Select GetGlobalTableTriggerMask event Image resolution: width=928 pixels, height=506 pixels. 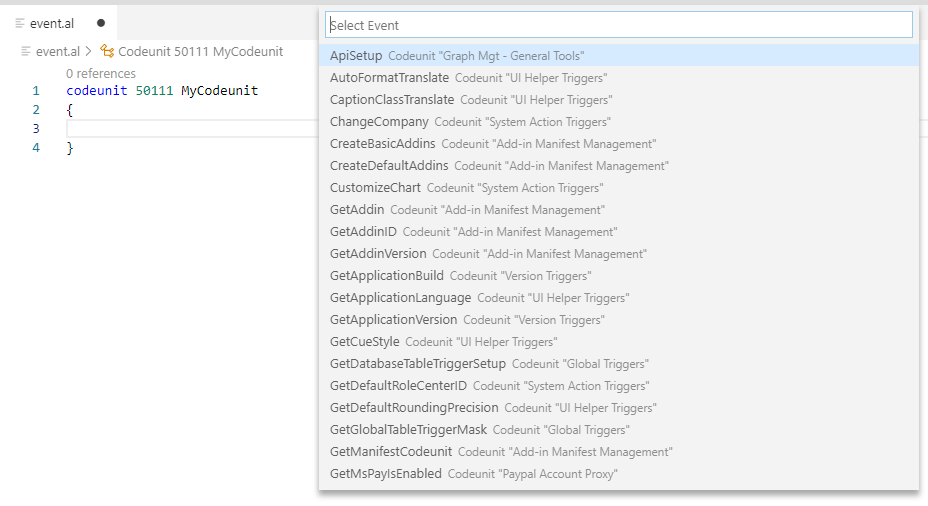(x=618, y=429)
